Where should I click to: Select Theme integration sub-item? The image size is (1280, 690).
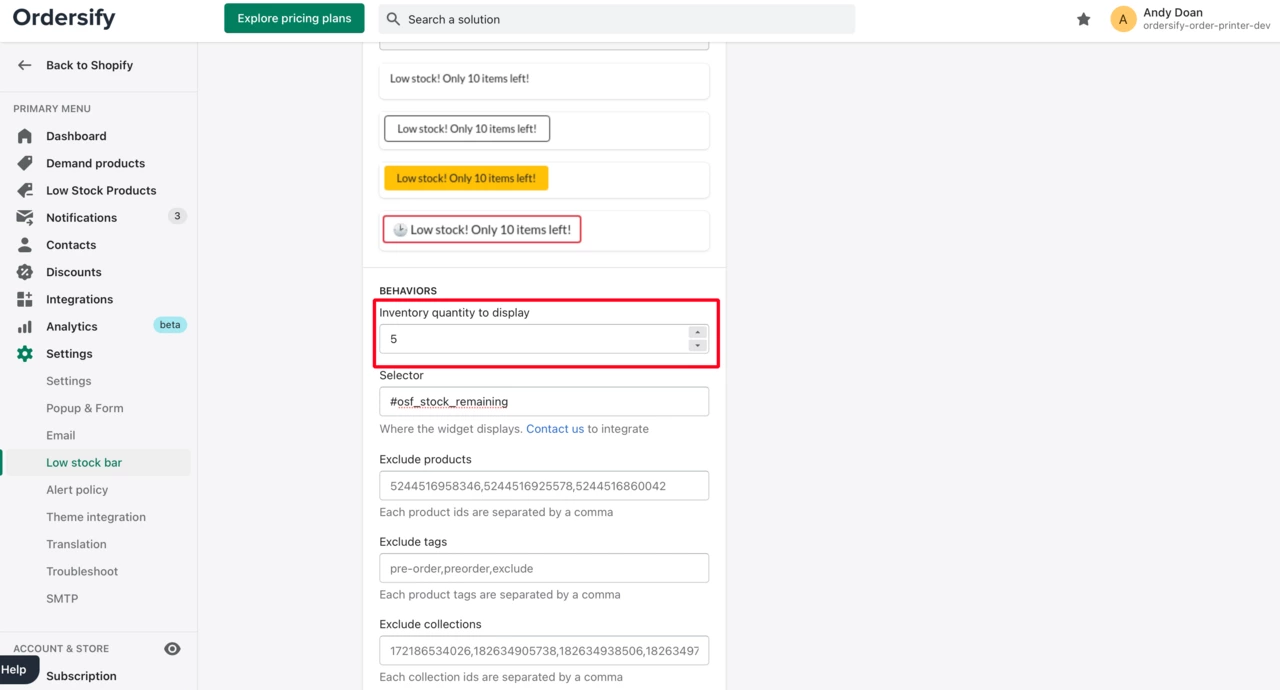96,517
